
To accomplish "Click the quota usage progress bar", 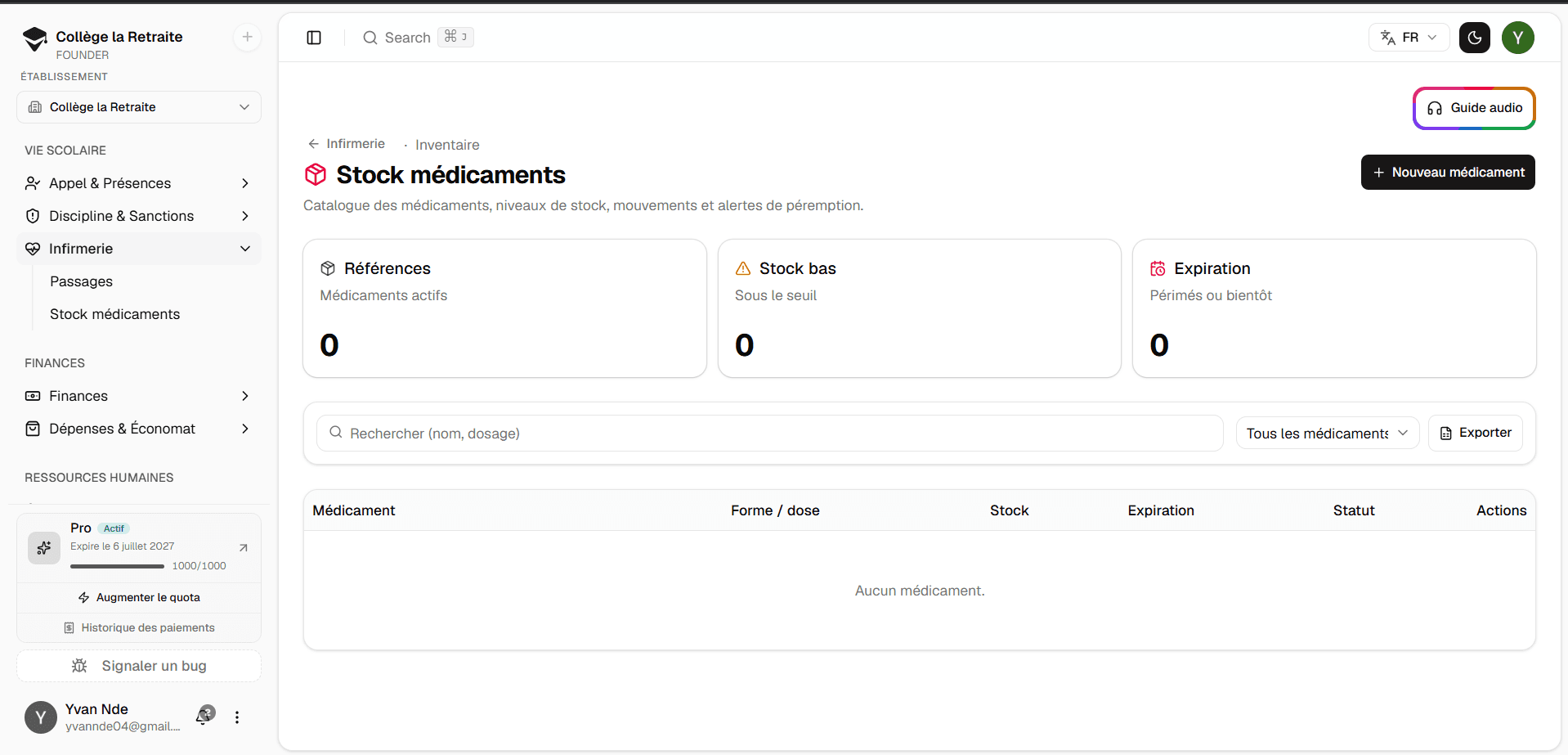I will [x=117, y=566].
